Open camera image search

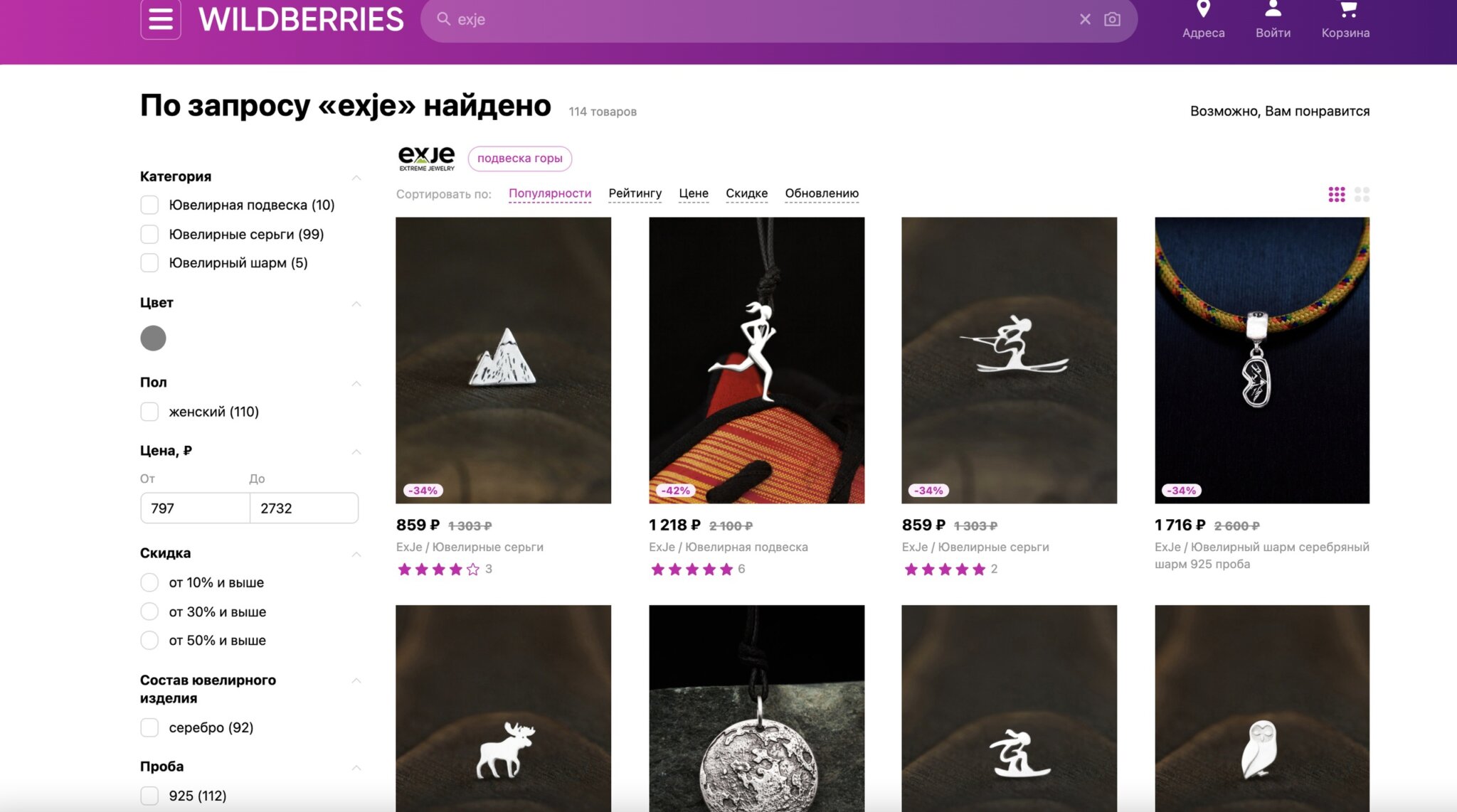click(1112, 19)
